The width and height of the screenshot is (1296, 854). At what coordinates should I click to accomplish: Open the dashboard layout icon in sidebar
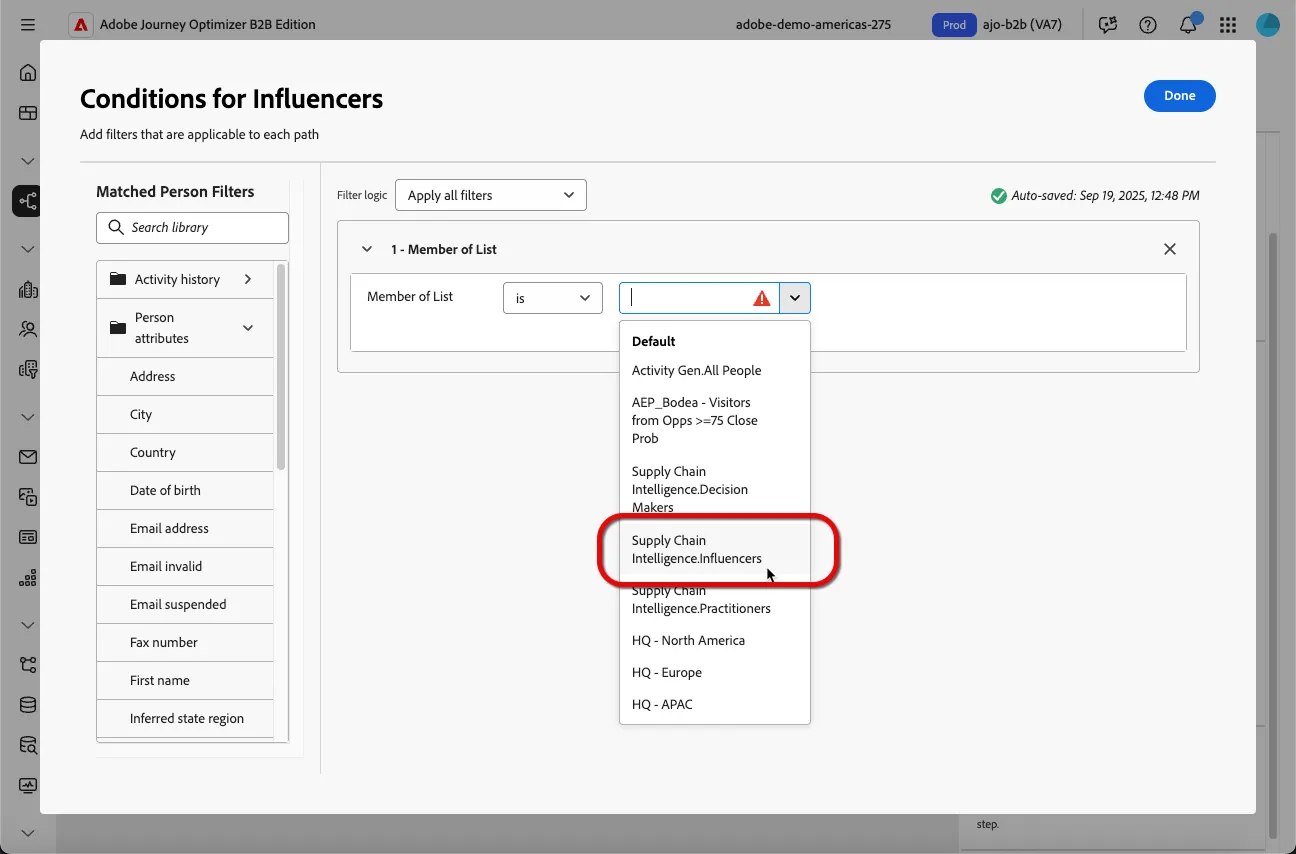pos(28,113)
